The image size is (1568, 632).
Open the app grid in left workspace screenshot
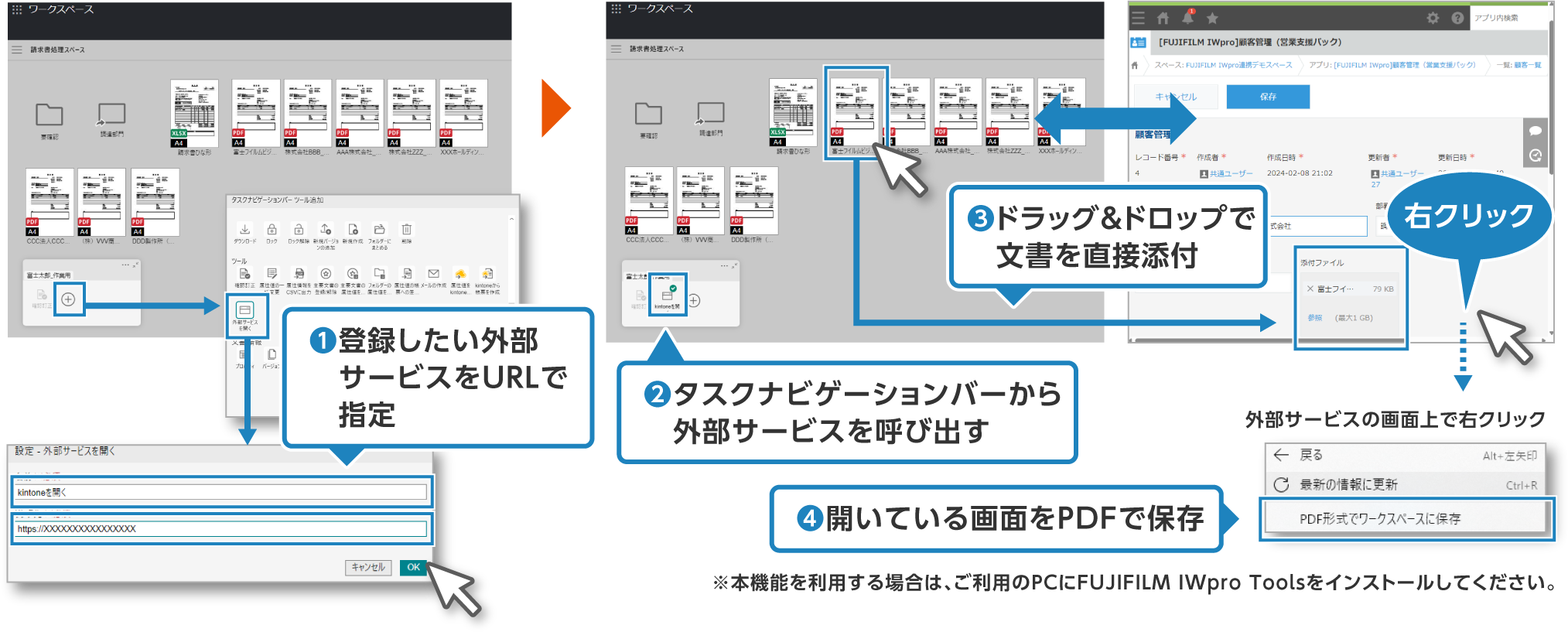pyautogui.click(x=16, y=9)
